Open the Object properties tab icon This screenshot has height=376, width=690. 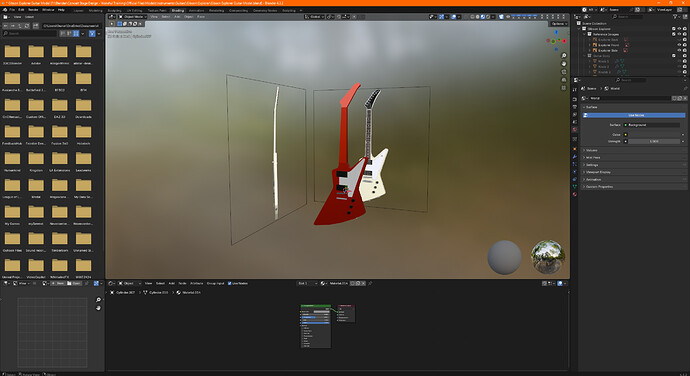pyautogui.click(x=575, y=149)
